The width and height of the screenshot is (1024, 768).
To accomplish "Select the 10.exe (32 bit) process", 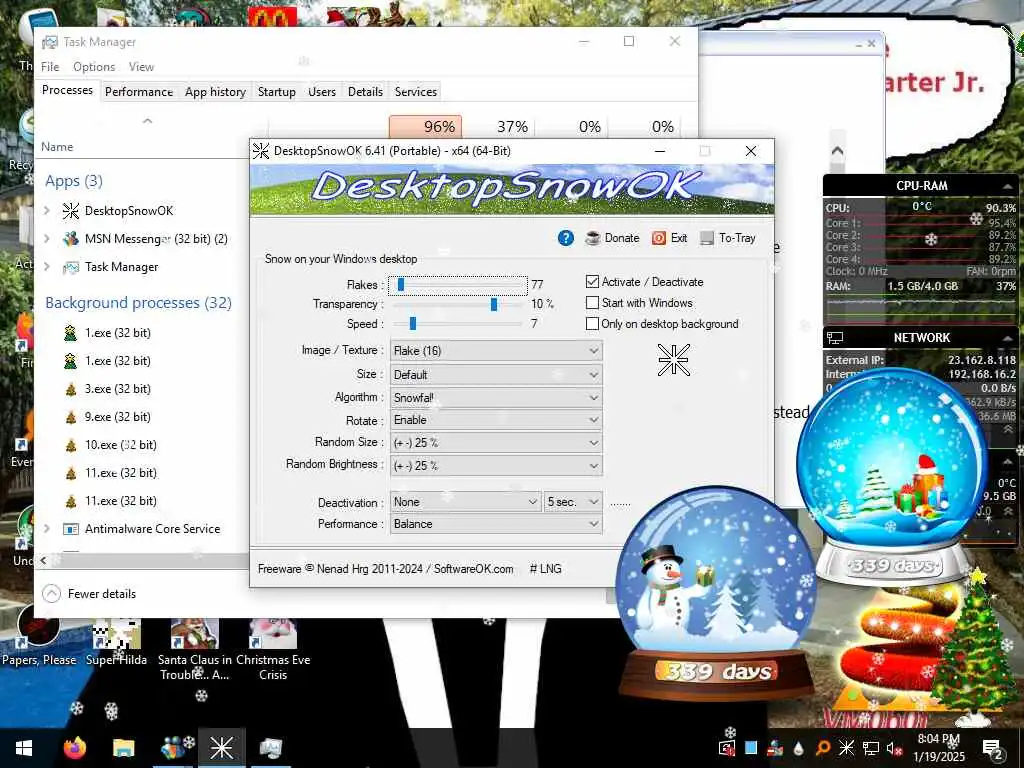I will click(x=120, y=445).
